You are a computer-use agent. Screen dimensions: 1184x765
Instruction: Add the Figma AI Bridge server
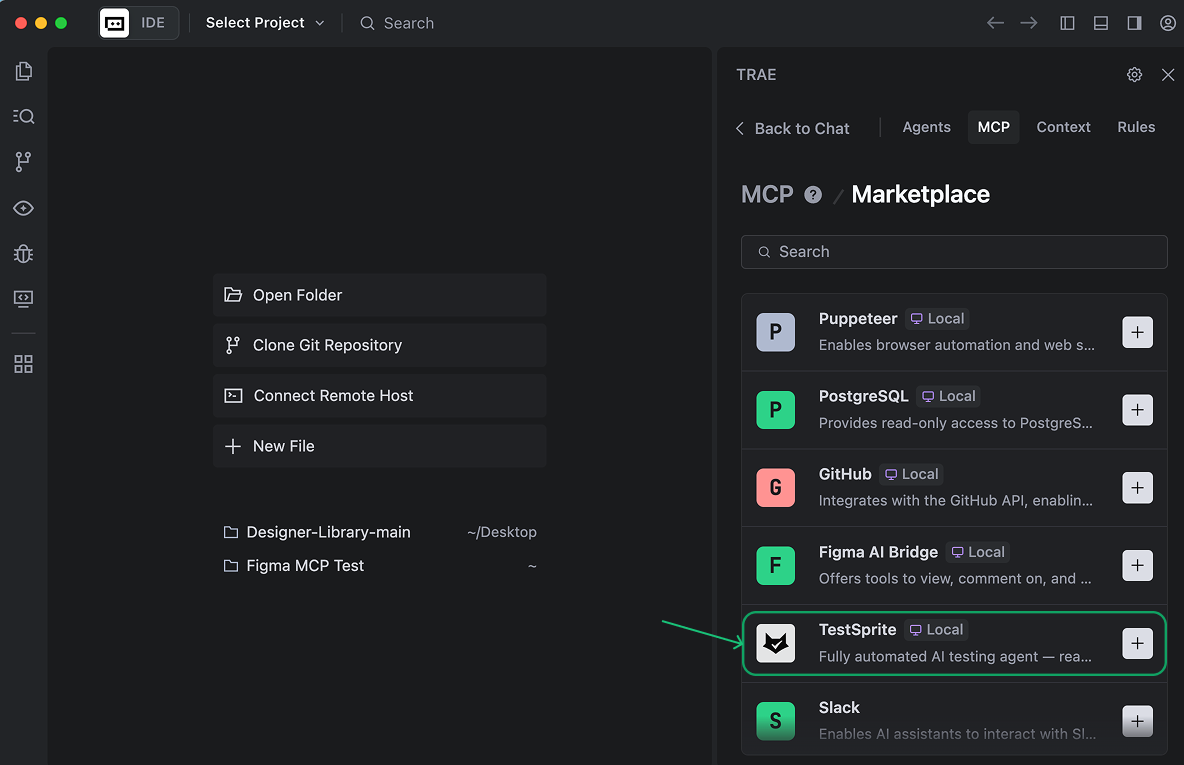click(x=1137, y=566)
